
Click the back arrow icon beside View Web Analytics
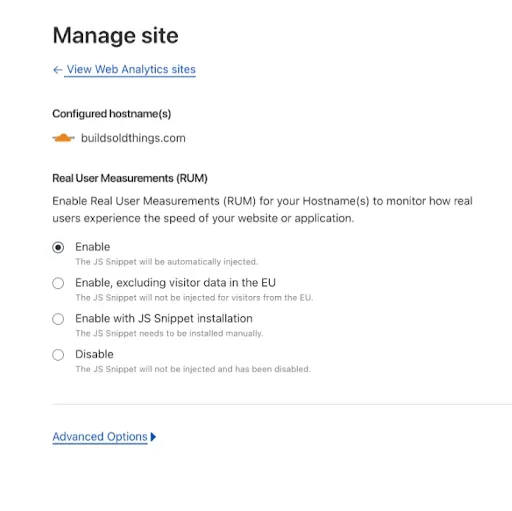[58, 70]
